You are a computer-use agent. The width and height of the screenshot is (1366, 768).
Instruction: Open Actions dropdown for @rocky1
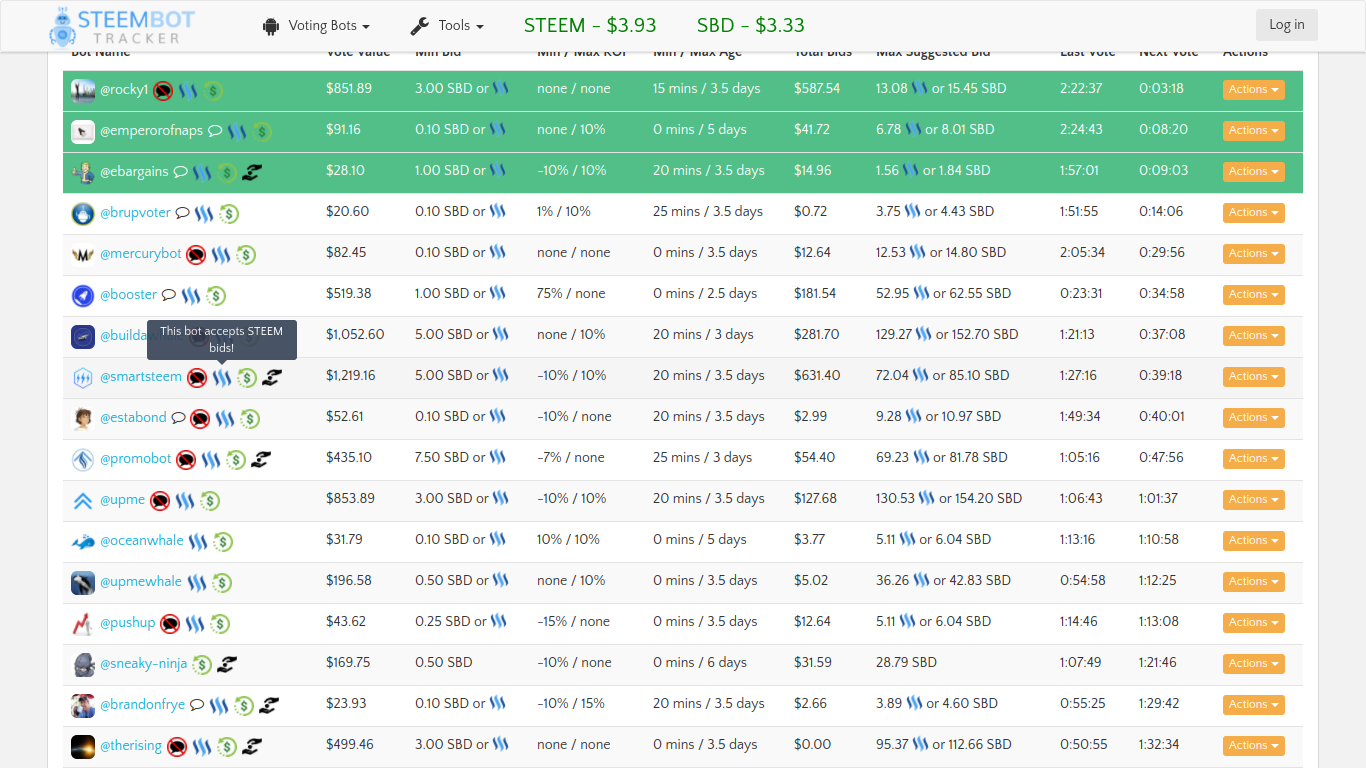point(1254,90)
